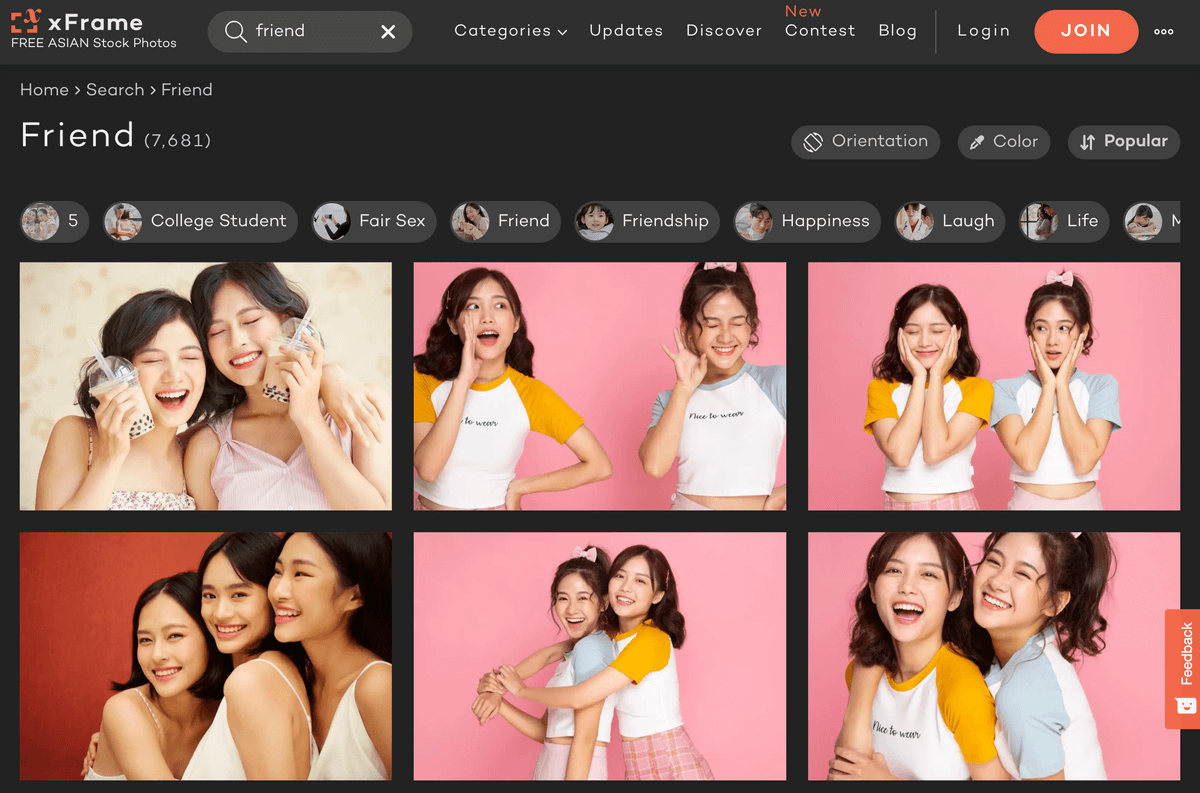The height and width of the screenshot is (793, 1200).
Task: Expand the Popular sort dropdown
Action: click(1123, 142)
